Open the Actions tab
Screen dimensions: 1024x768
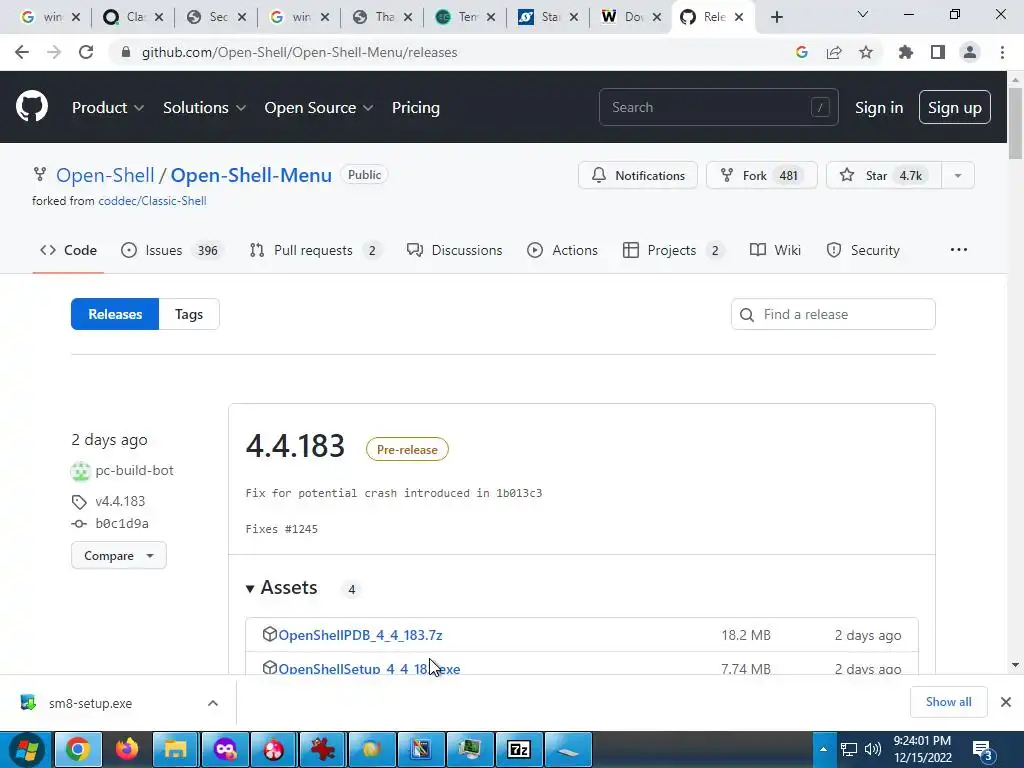coord(562,250)
